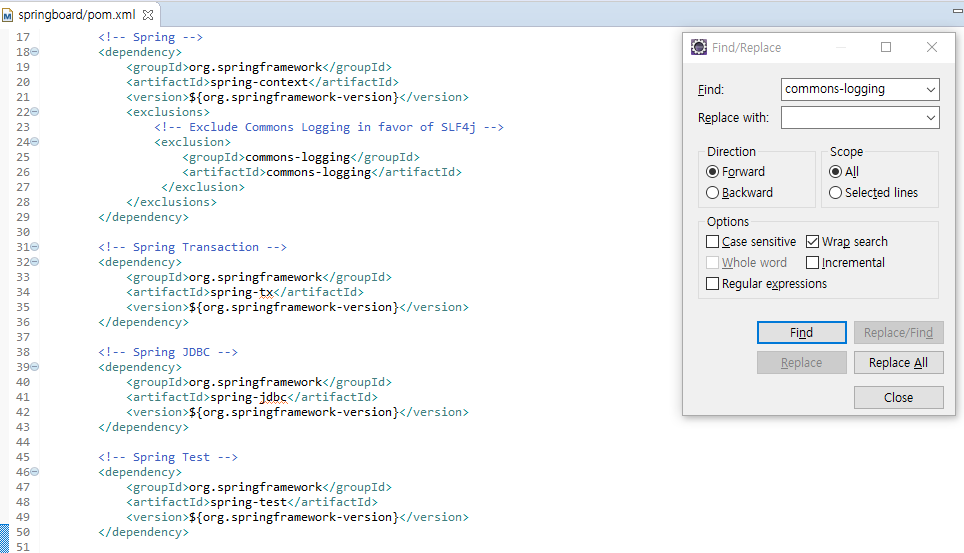Click the '<!-- Spring -->' comment on line 17
This screenshot has width=964, height=553.
[151, 37]
